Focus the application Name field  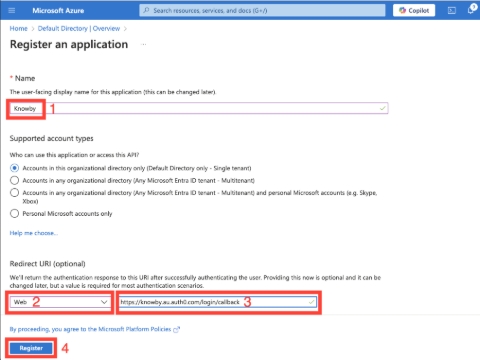coord(199,108)
